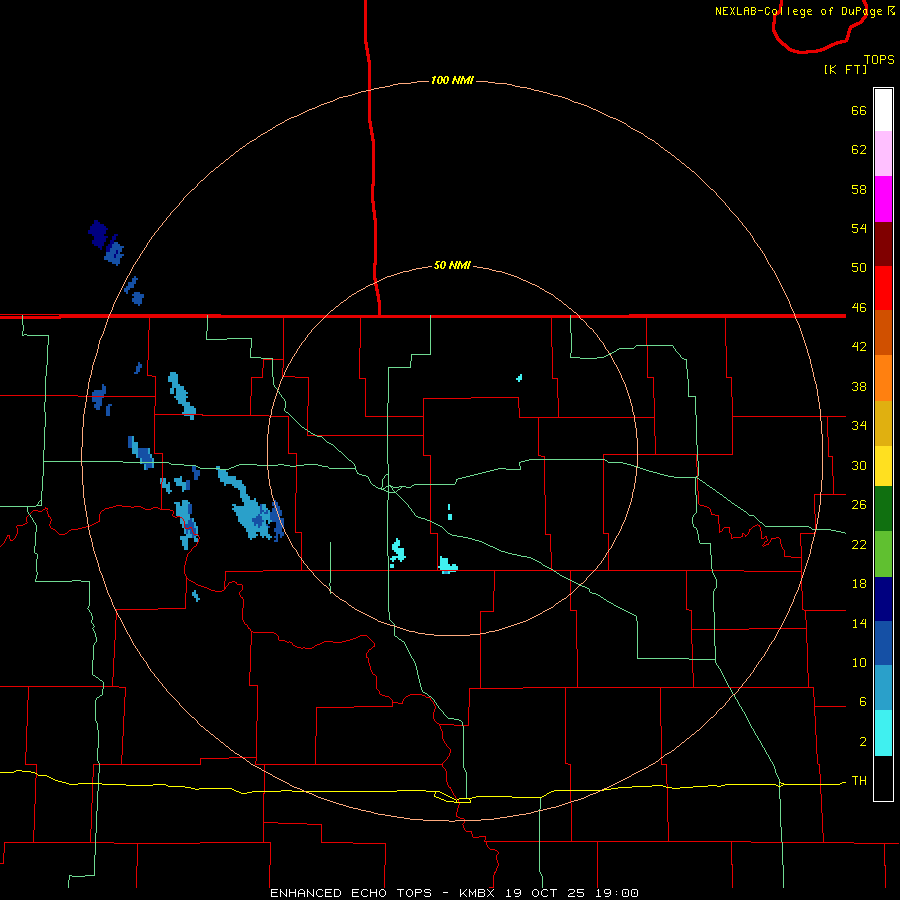Click the 100 NMI range ring label
Image resolution: width=900 pixels, height=900 pixels.
coord(452,80)
